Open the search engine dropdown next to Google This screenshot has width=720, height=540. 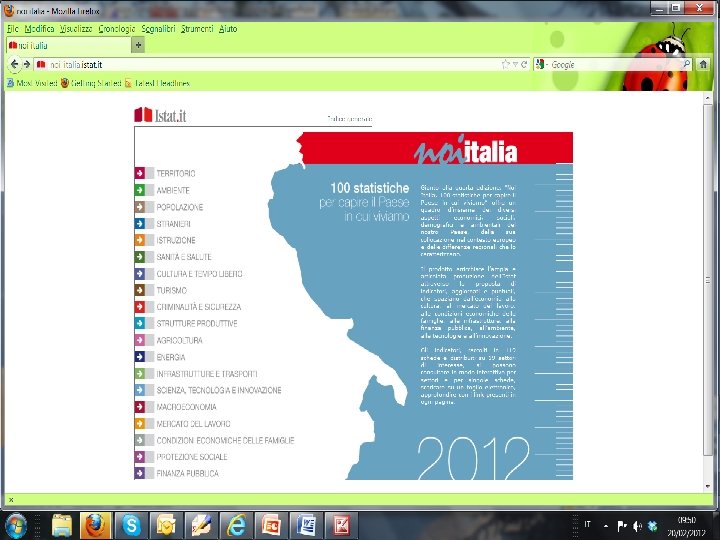coord(542,64)
